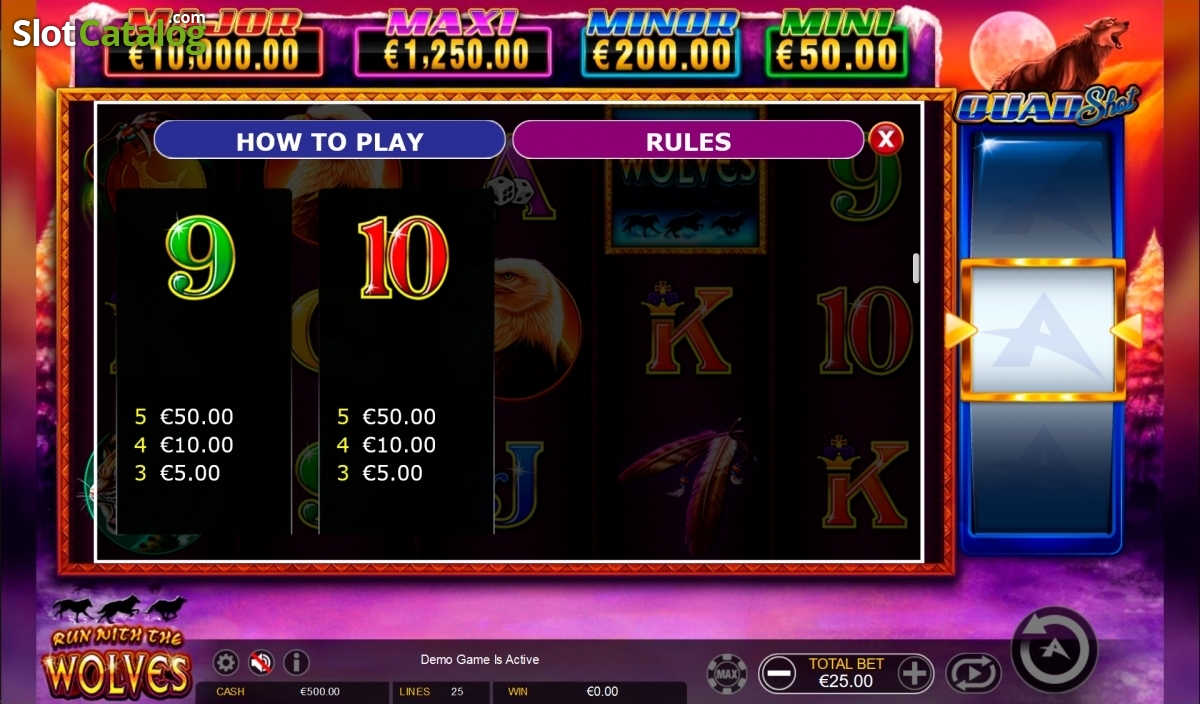This screenshot has height=704, width=1200.
Task: Switch to the RULES tab
Action: click(688, 140)
